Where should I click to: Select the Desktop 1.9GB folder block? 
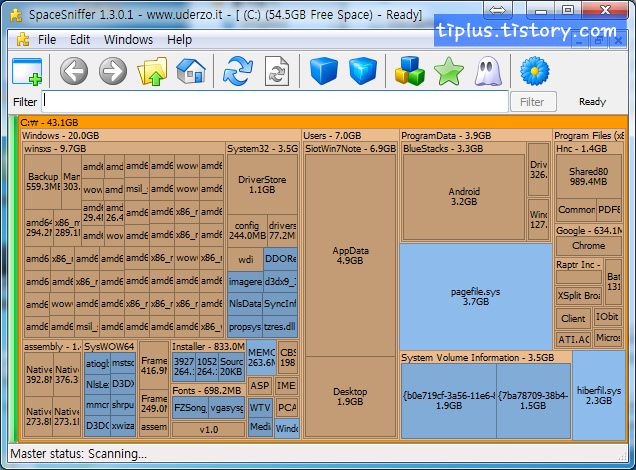[350, 397]
